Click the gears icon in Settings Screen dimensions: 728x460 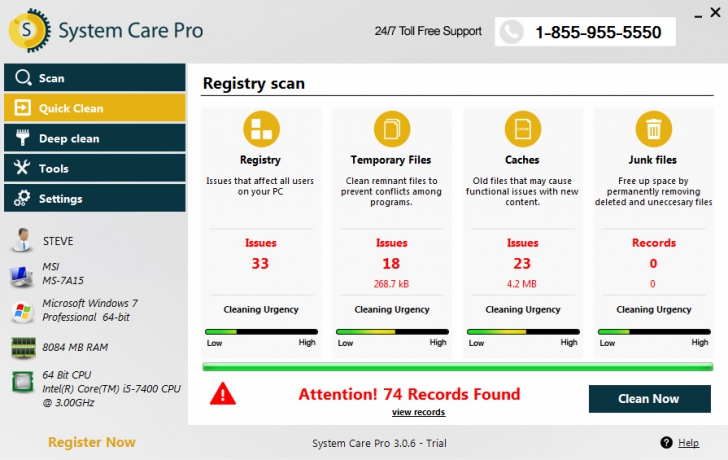coord(22,198)
